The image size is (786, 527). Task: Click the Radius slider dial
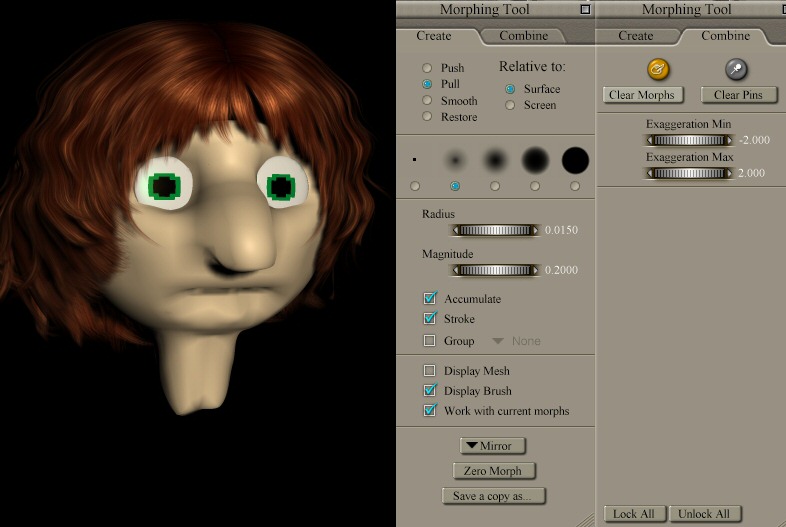(495, 230)
